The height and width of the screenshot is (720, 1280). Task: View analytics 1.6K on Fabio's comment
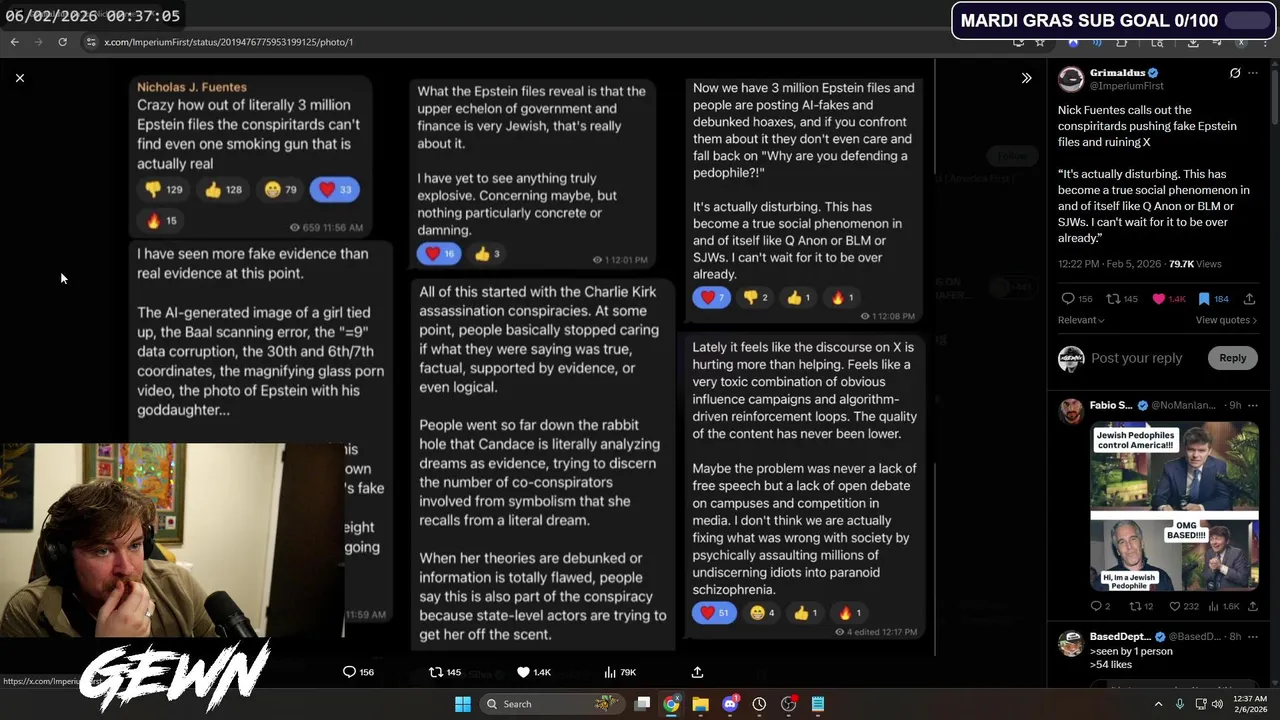click(1226, 606)
